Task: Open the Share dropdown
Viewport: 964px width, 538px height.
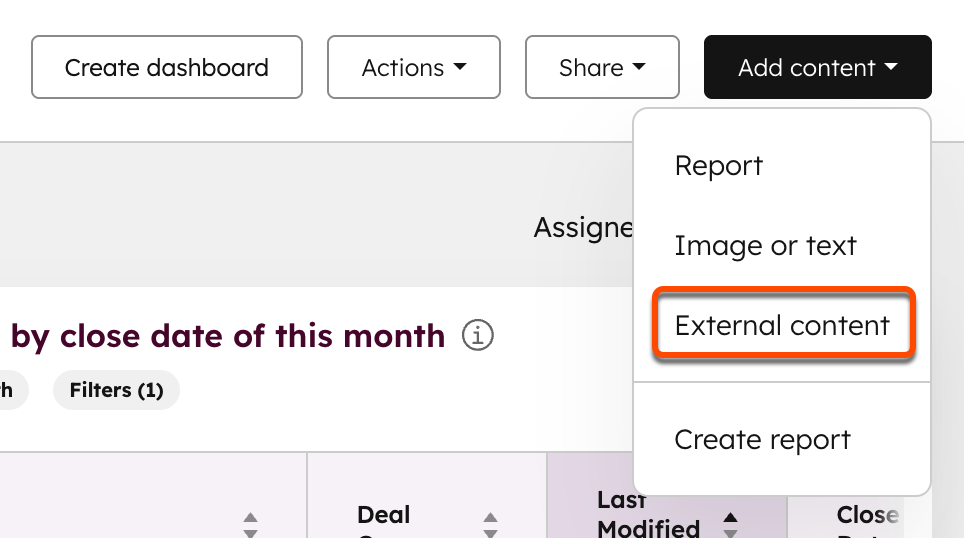Action: point(602,67)
